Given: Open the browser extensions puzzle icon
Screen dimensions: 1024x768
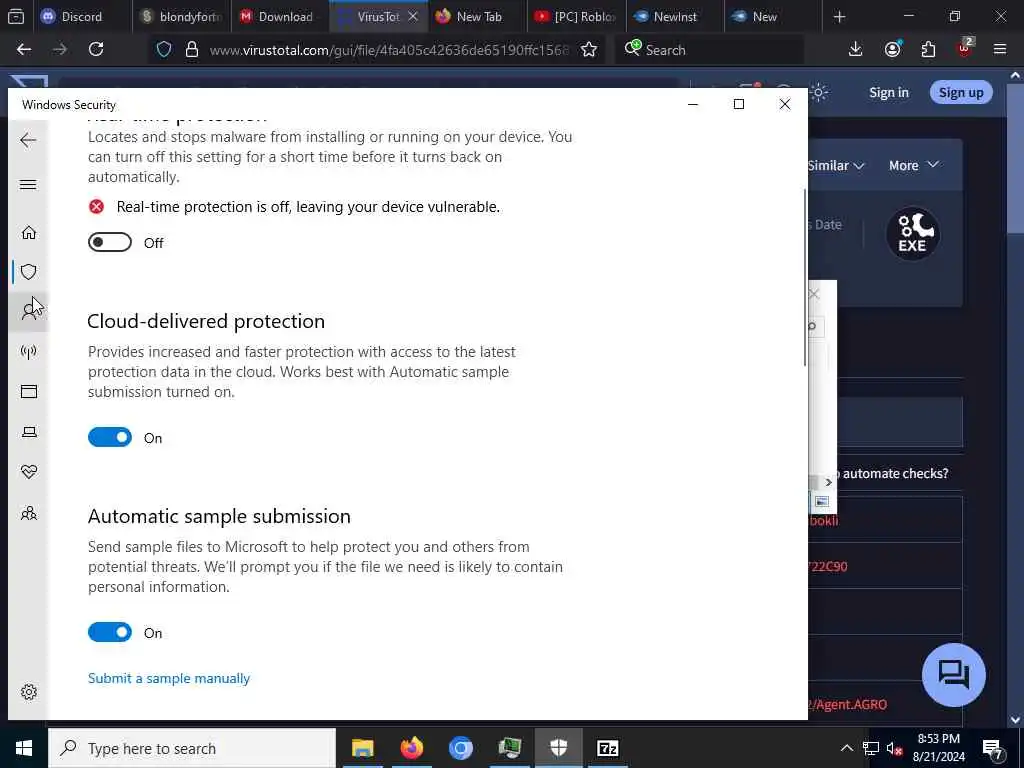Looking at the screenshot, I should coord(928,49).
